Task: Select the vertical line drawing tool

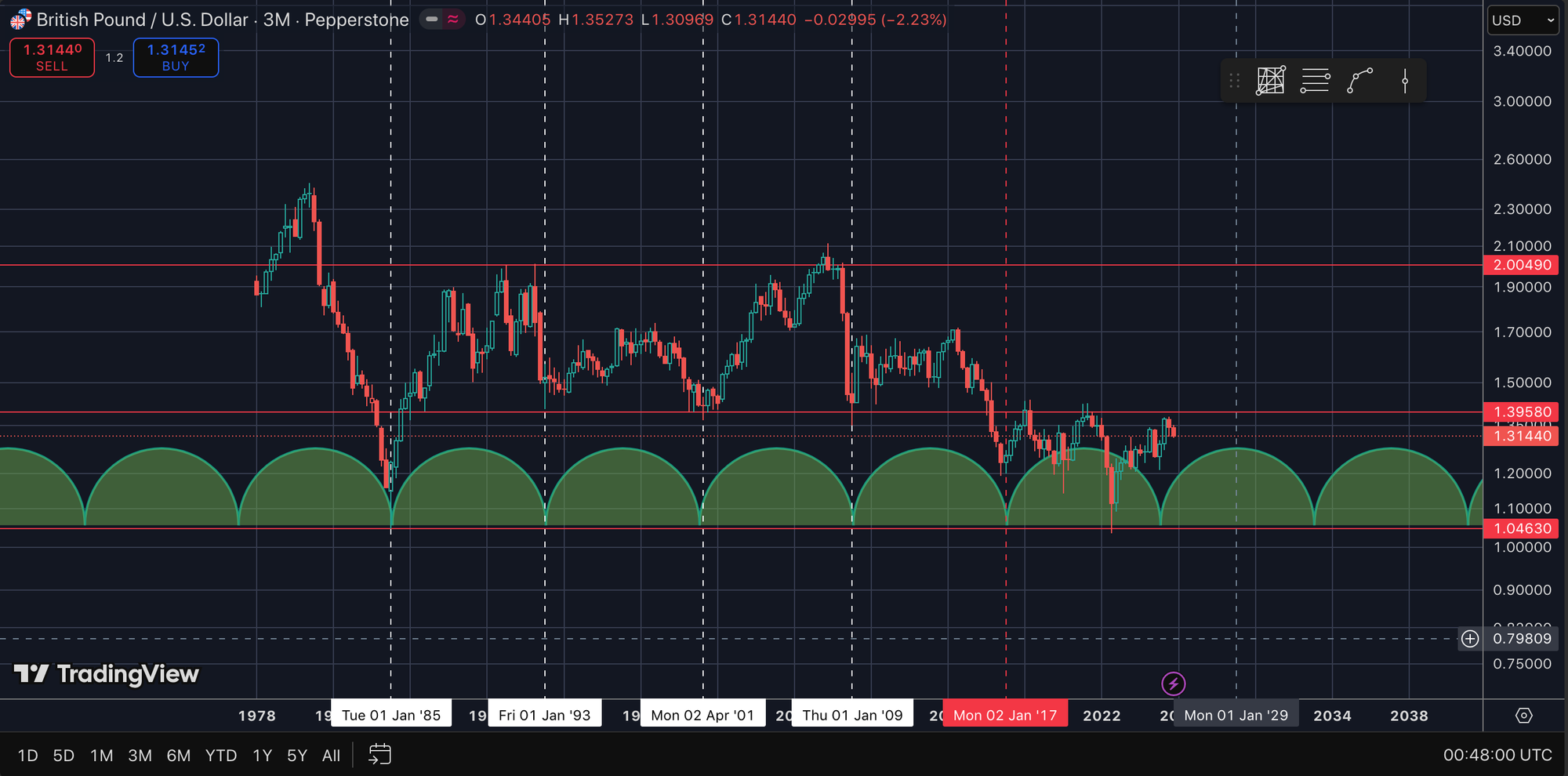Action: (1404, 81)
